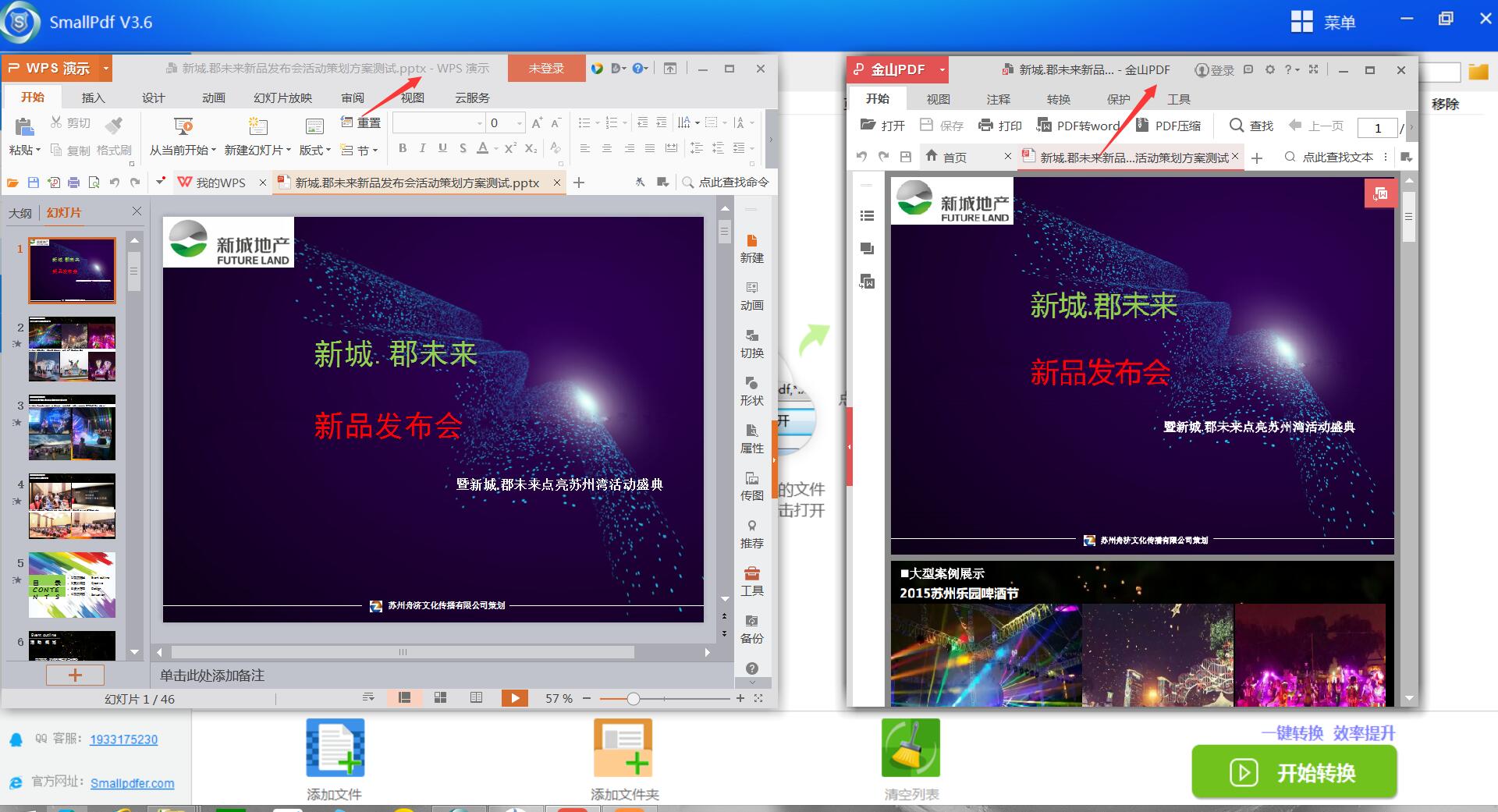
Task: Click the 添加文件 add file icon in SmallPdf
Action: pos(335,747)
